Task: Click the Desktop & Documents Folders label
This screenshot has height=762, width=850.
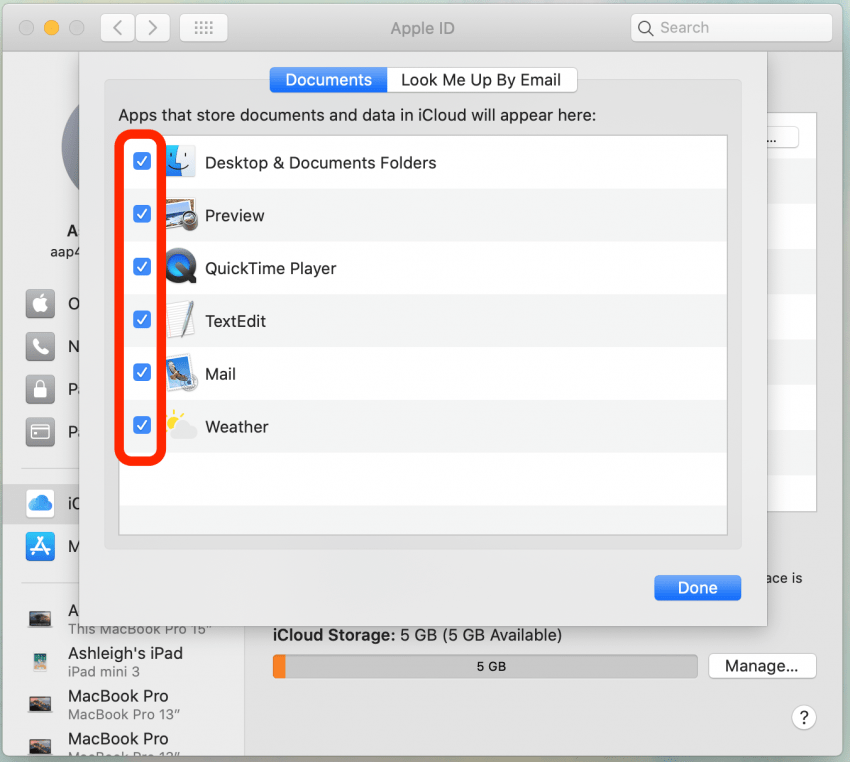Action: coord(320,163)
